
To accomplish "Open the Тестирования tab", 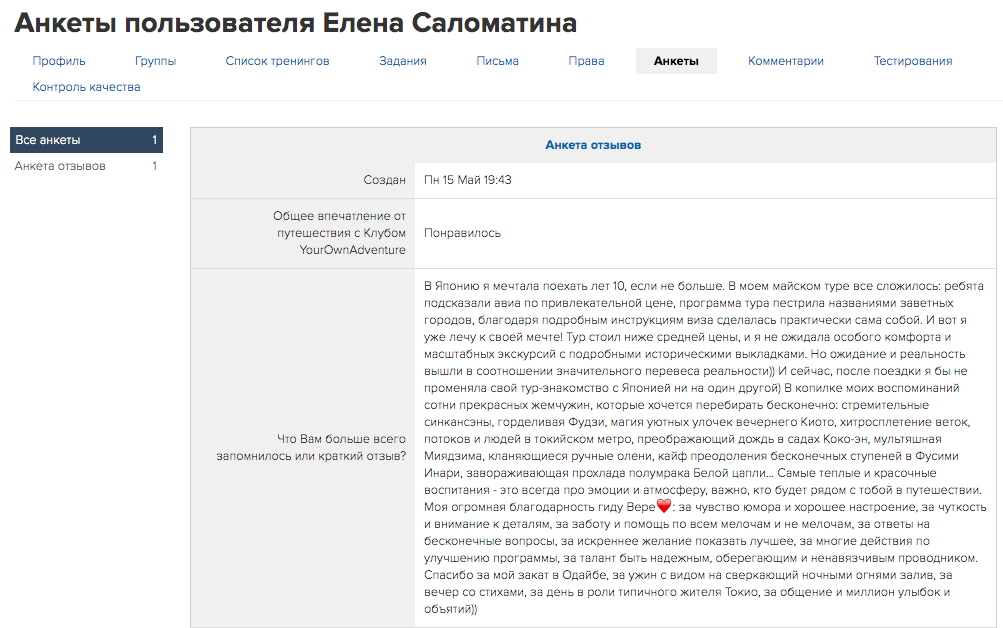I will pyautogui.click(x=912, y=61).
